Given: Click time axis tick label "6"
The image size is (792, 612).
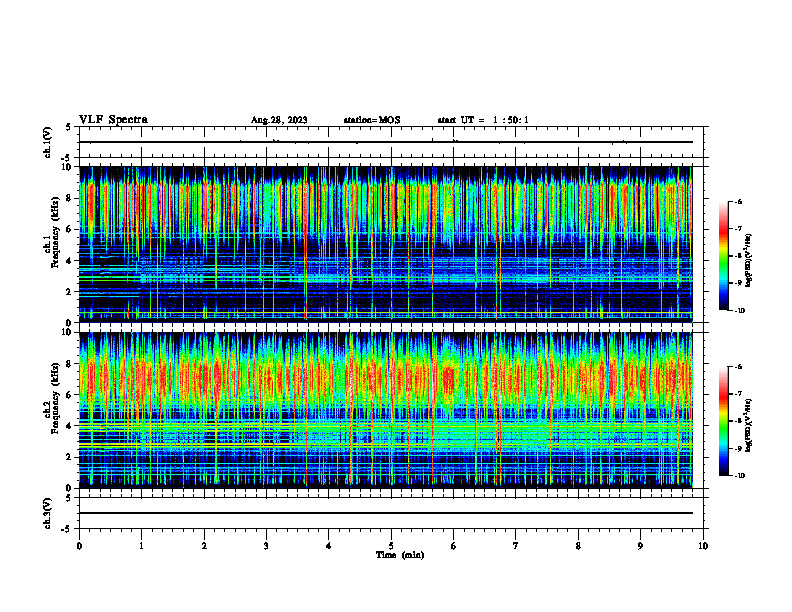Looking at the screenshot, I should click(x=454, y=546).
